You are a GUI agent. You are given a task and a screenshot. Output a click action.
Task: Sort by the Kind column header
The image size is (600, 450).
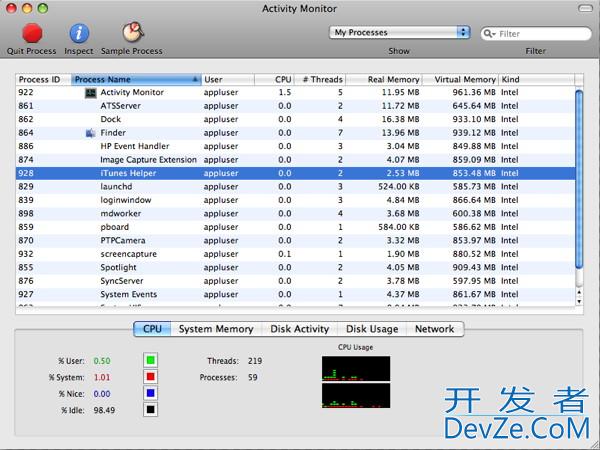pyautogui.click(x=536, y=80)
